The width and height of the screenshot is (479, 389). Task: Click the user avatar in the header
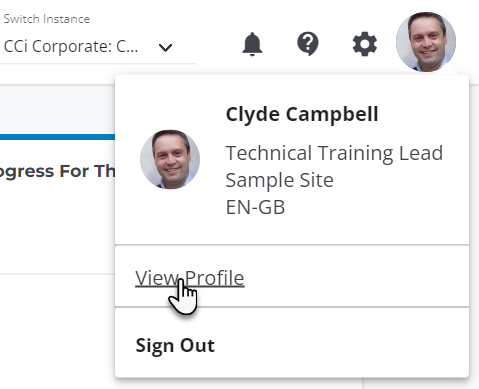[x=426, y=42]
